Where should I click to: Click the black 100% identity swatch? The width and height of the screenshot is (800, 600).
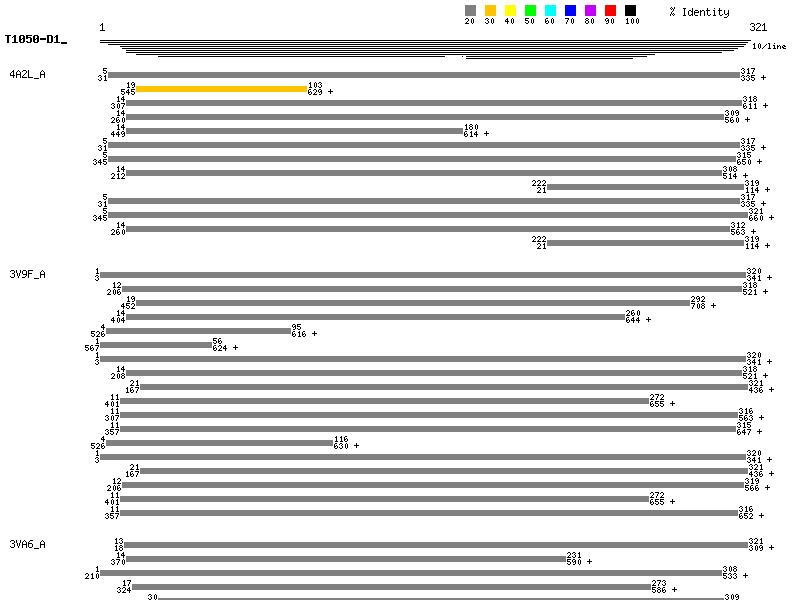point(630,10)
